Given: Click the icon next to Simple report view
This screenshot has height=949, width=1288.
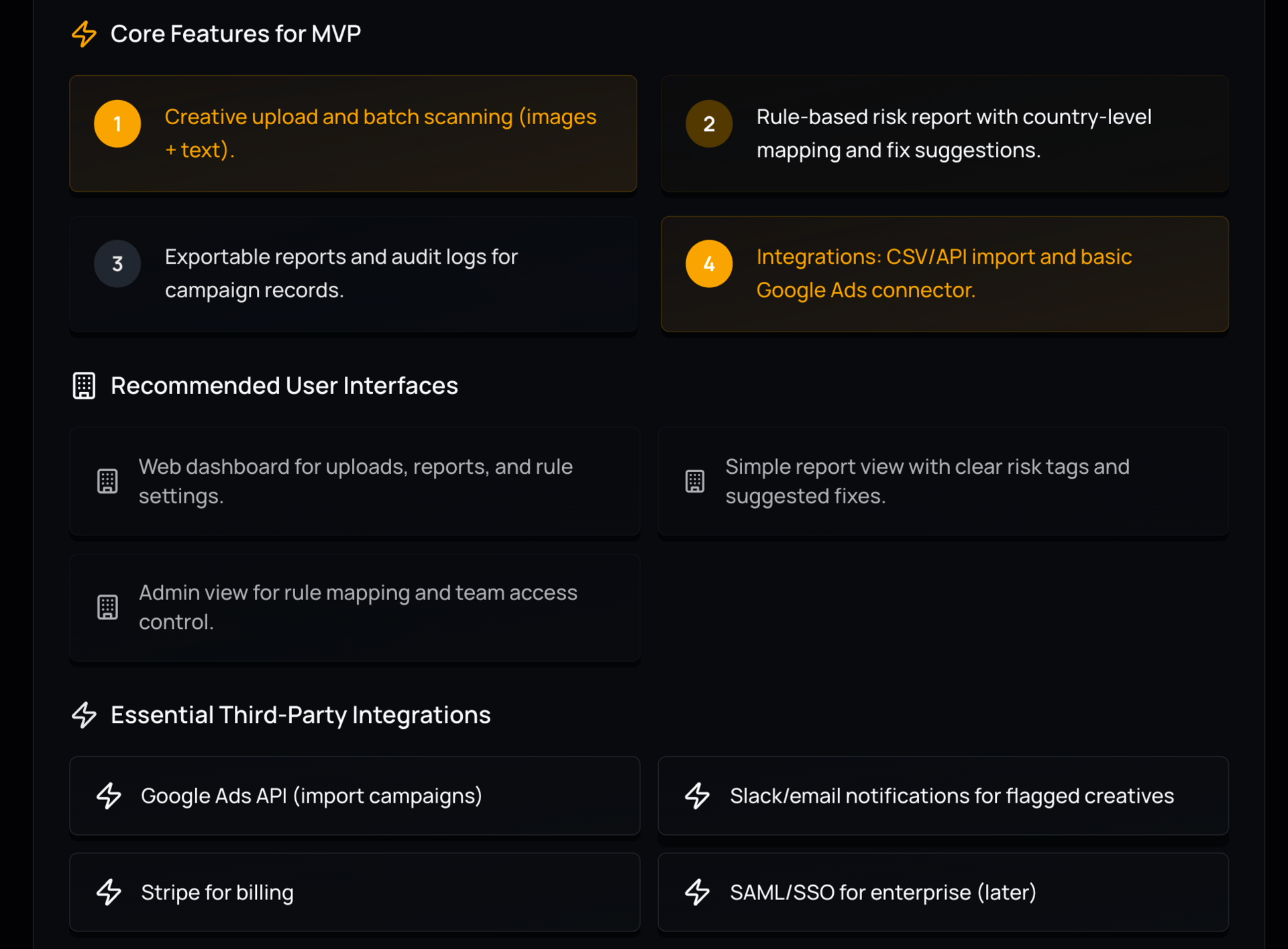Looking at the screenshot, I should click(694, 481).
